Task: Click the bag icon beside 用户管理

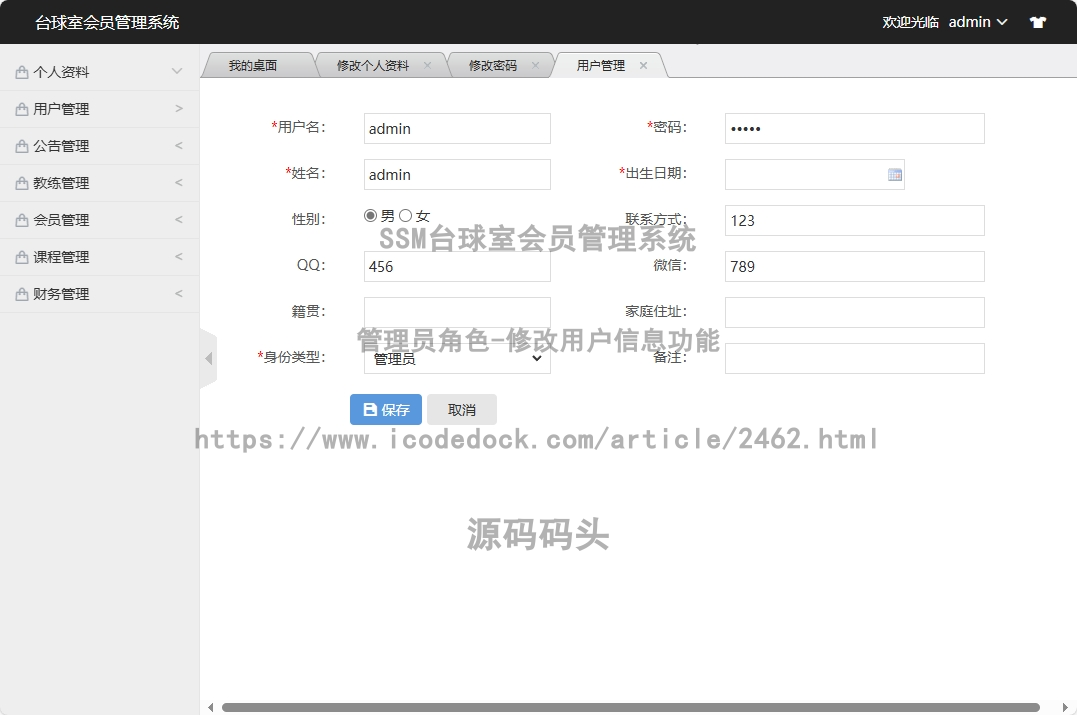Action: [x=22, y=109]
